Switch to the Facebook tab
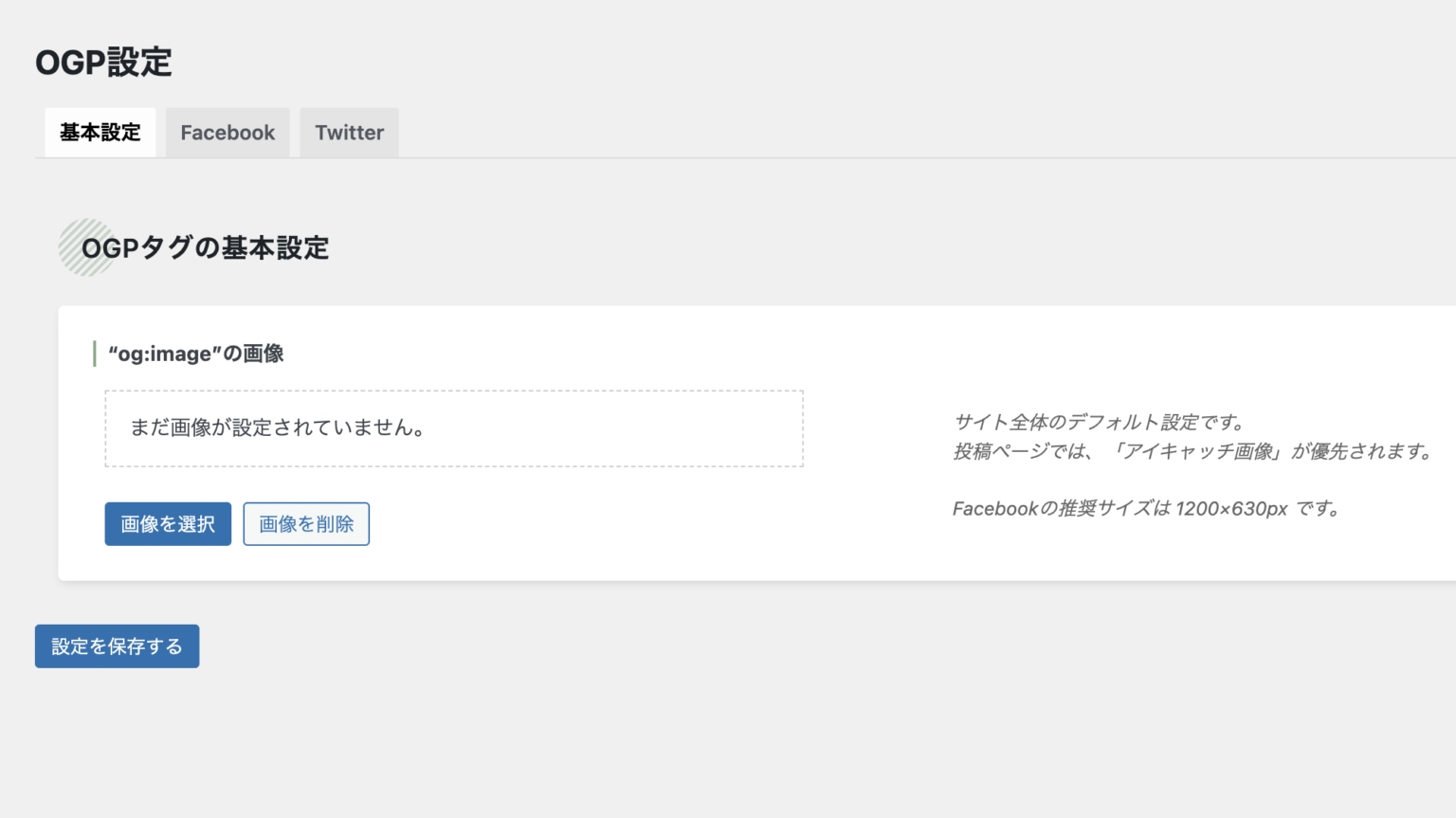 point(227,132)
